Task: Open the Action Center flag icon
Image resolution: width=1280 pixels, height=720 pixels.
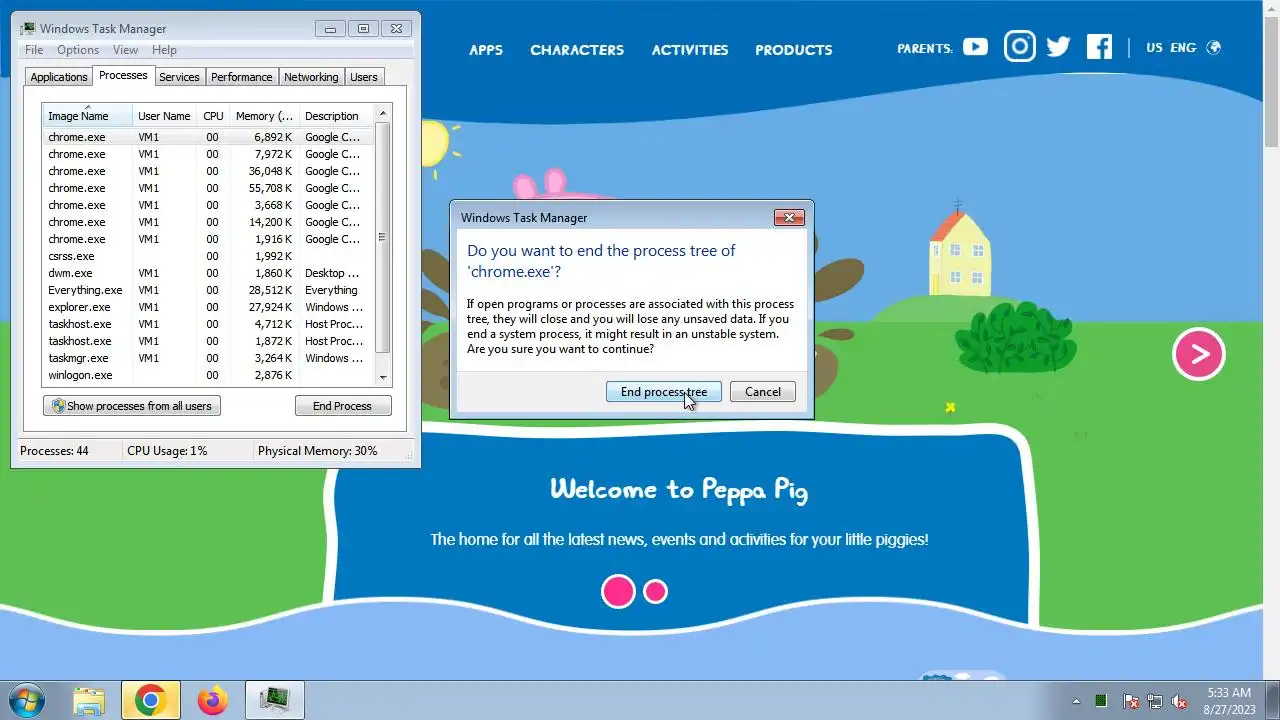Action: 1130,701
